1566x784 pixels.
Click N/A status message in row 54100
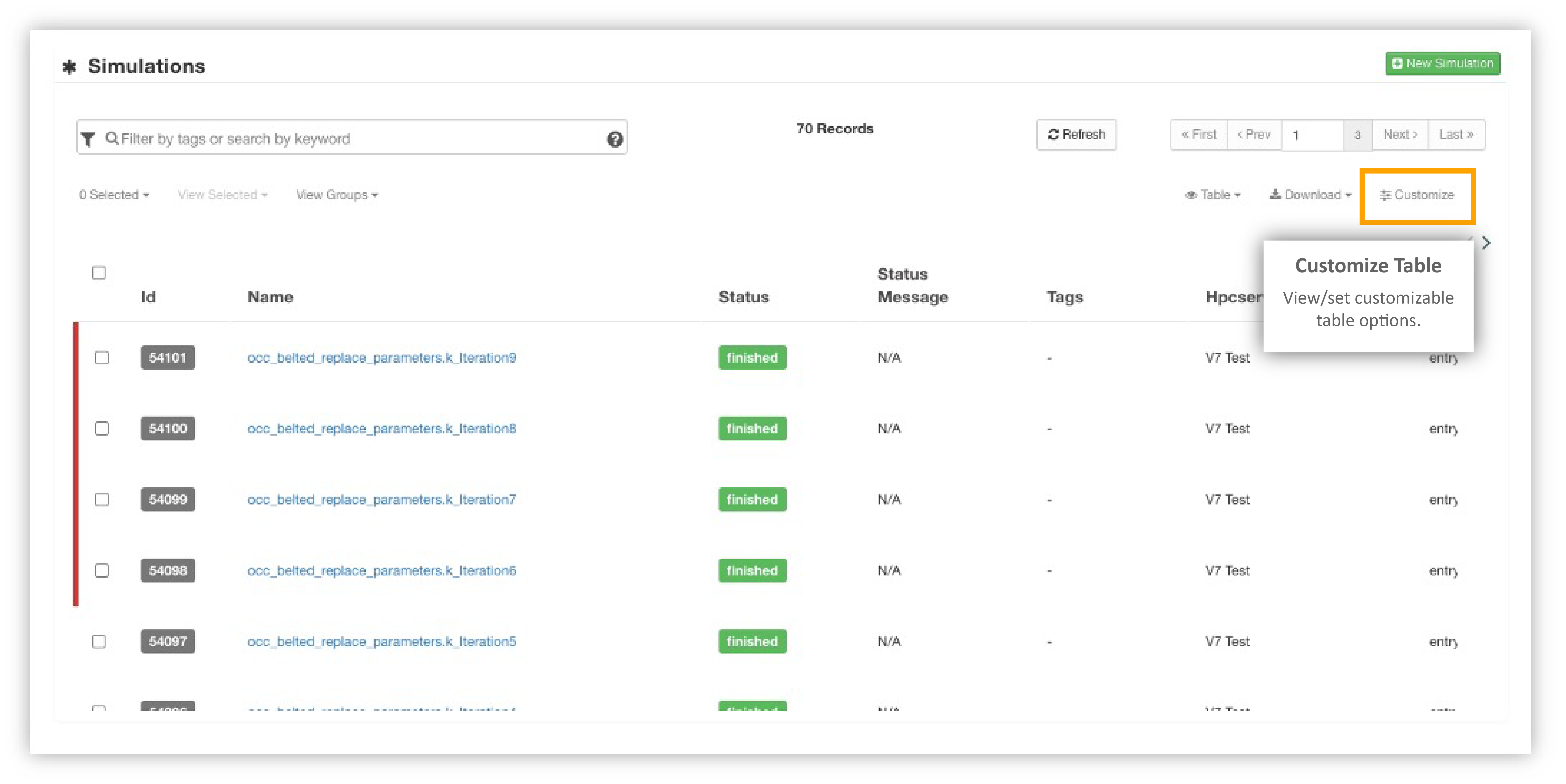(x=889, y=429)
